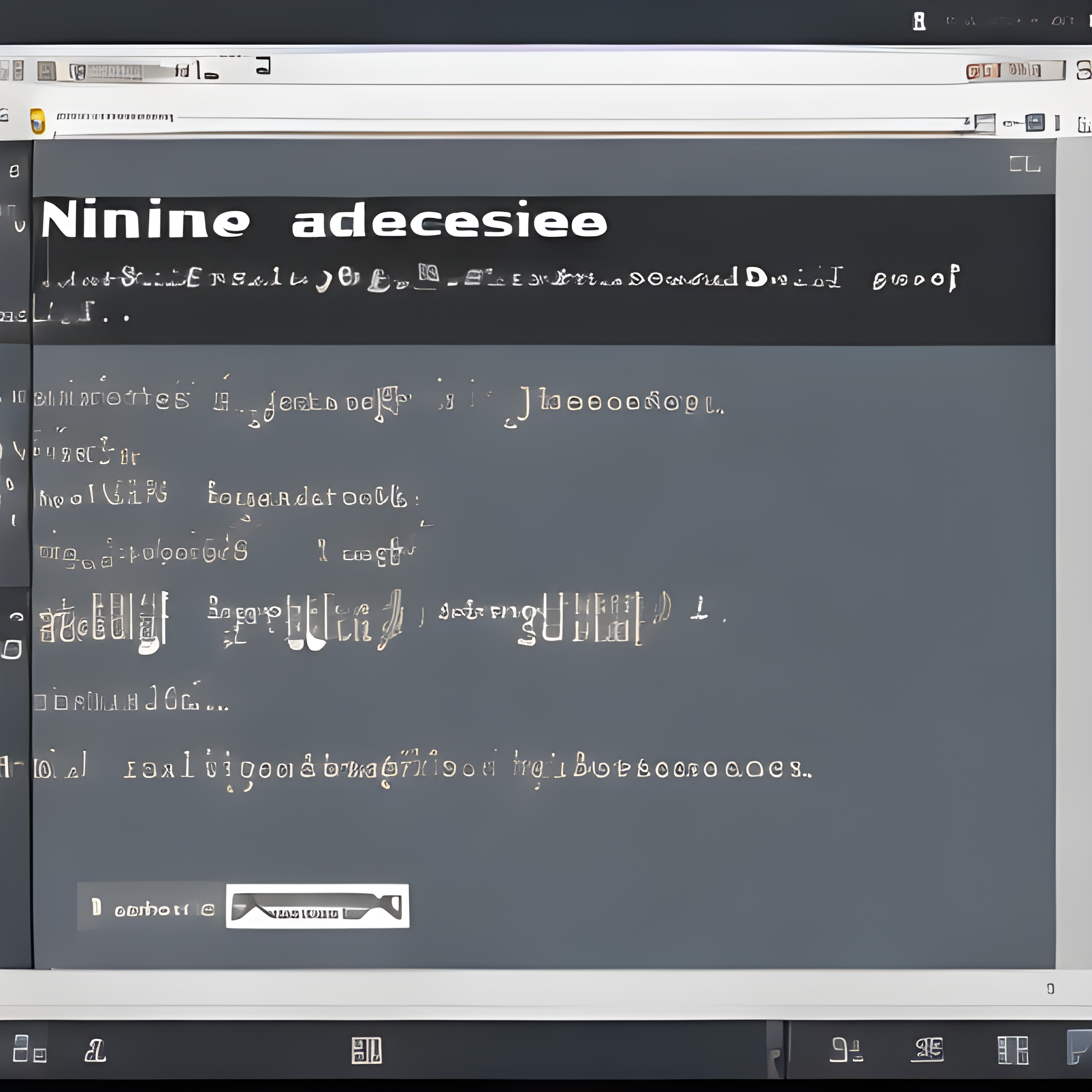
Task: Click the dark labeled button left of white box
Action: [151, 907]
